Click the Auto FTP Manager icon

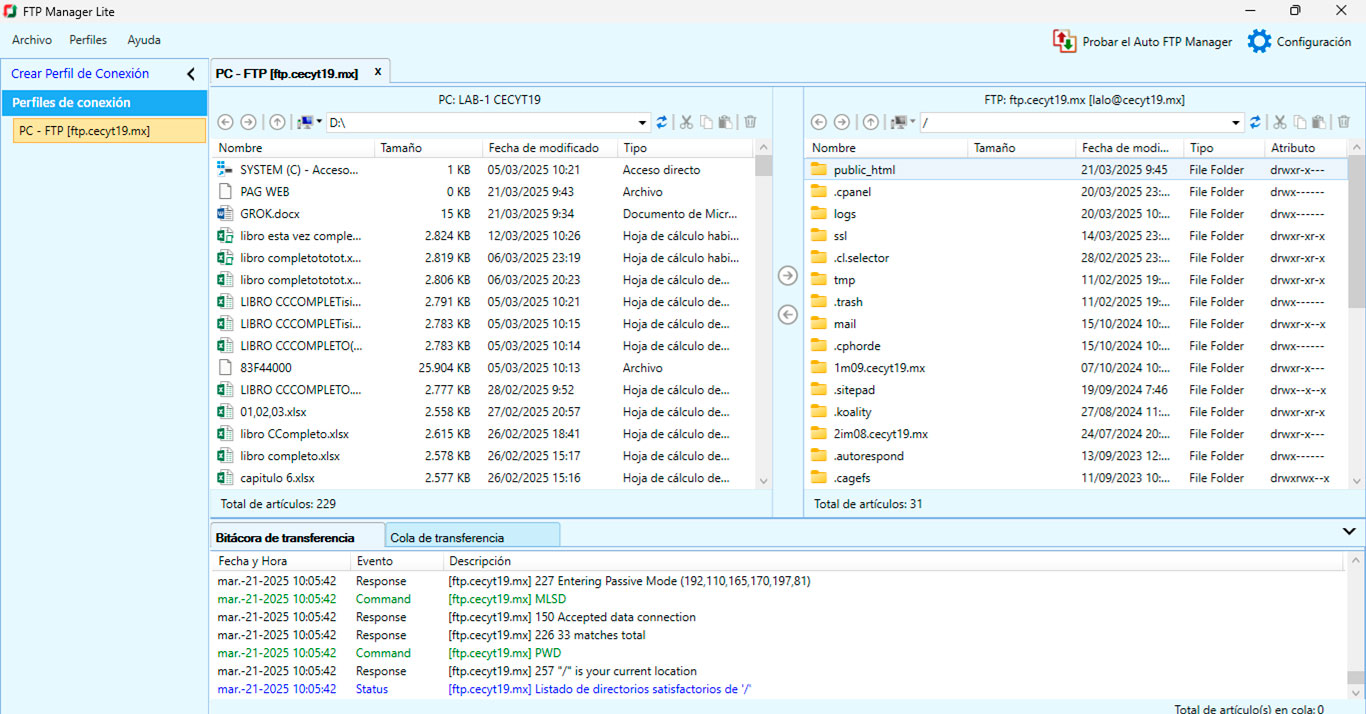[1064, 41]
